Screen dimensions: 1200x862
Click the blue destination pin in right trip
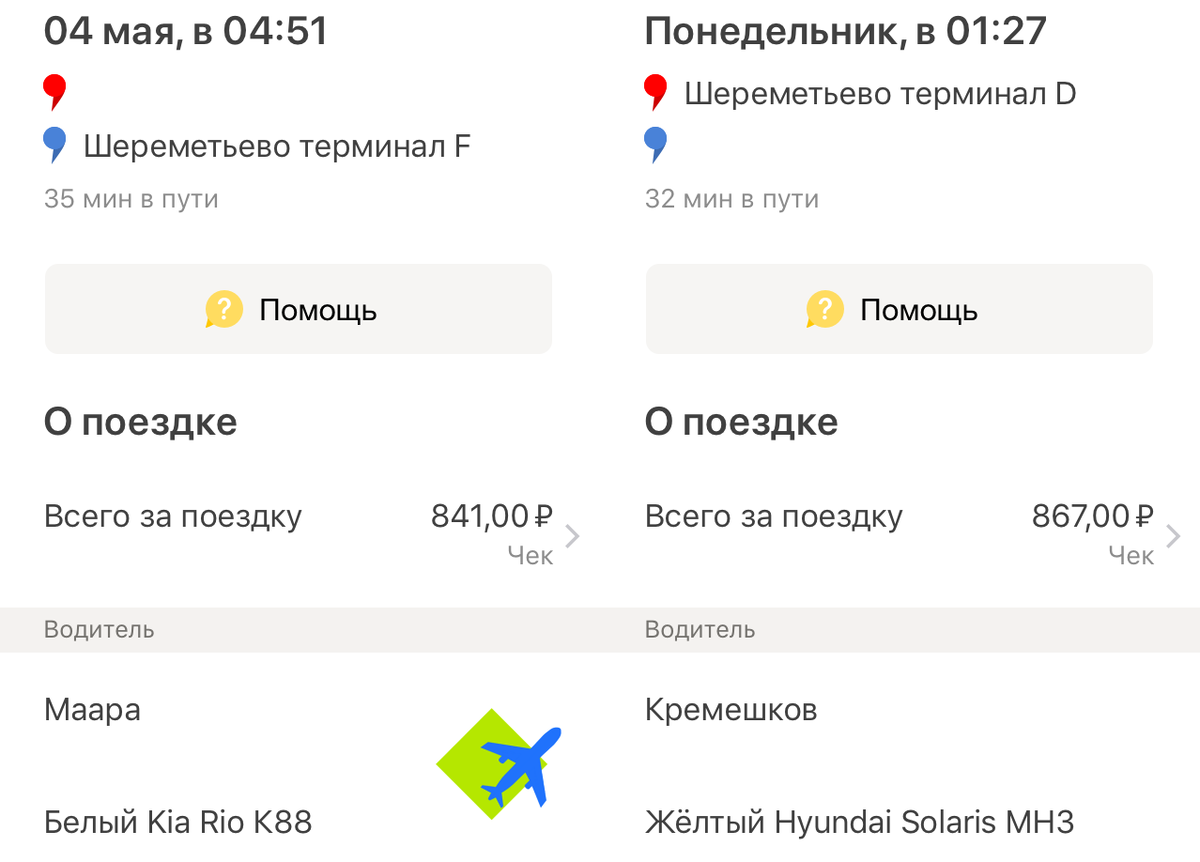pos(656,146)
